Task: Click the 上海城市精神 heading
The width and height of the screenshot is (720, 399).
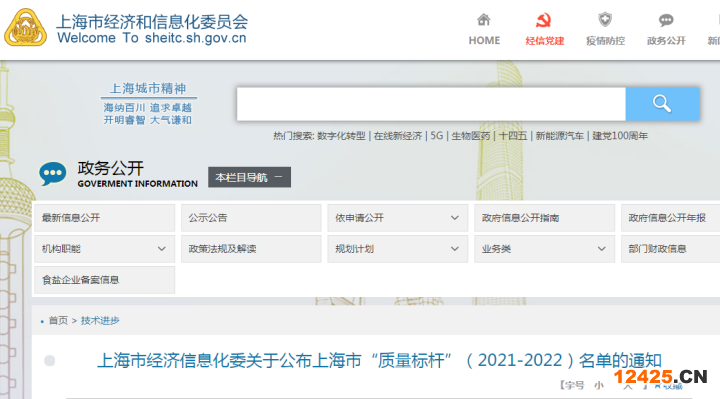Action: pyautogui.click(x=148, y=88)
